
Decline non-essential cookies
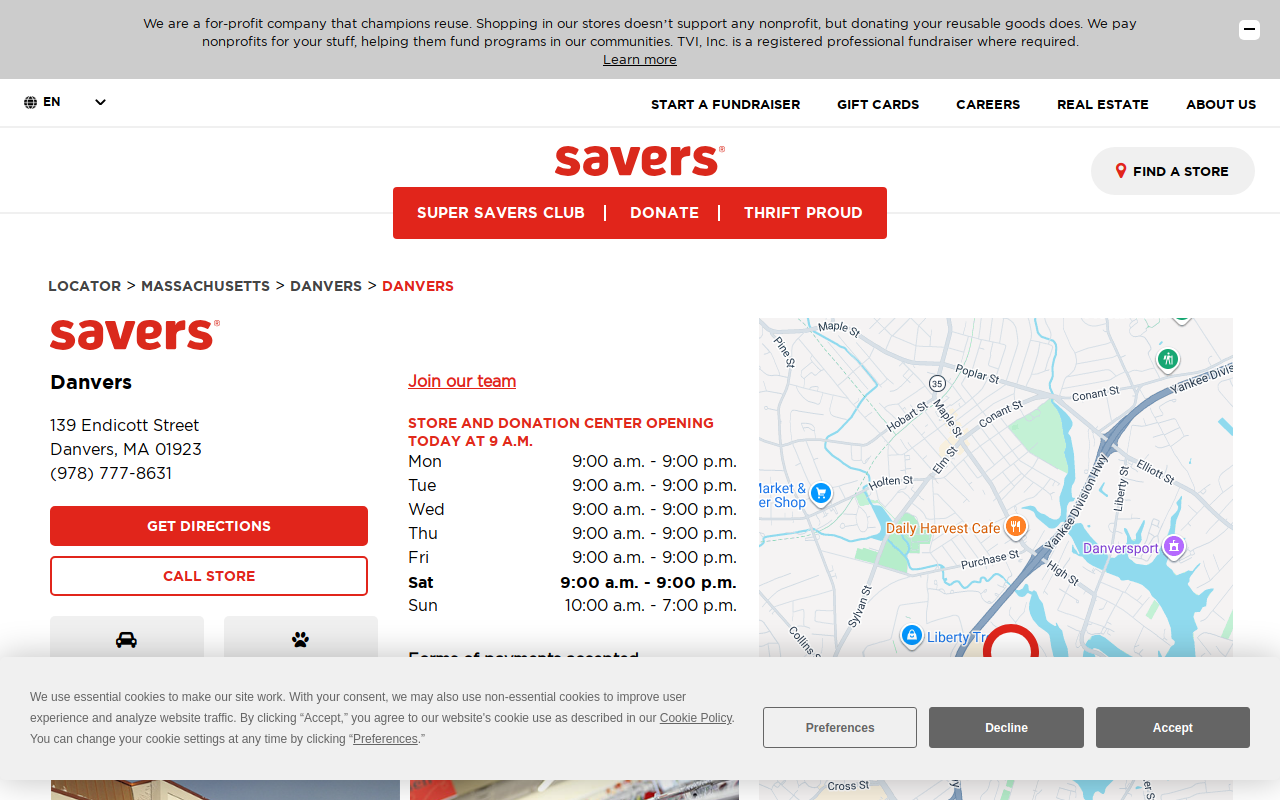(x=1006, y=728)
